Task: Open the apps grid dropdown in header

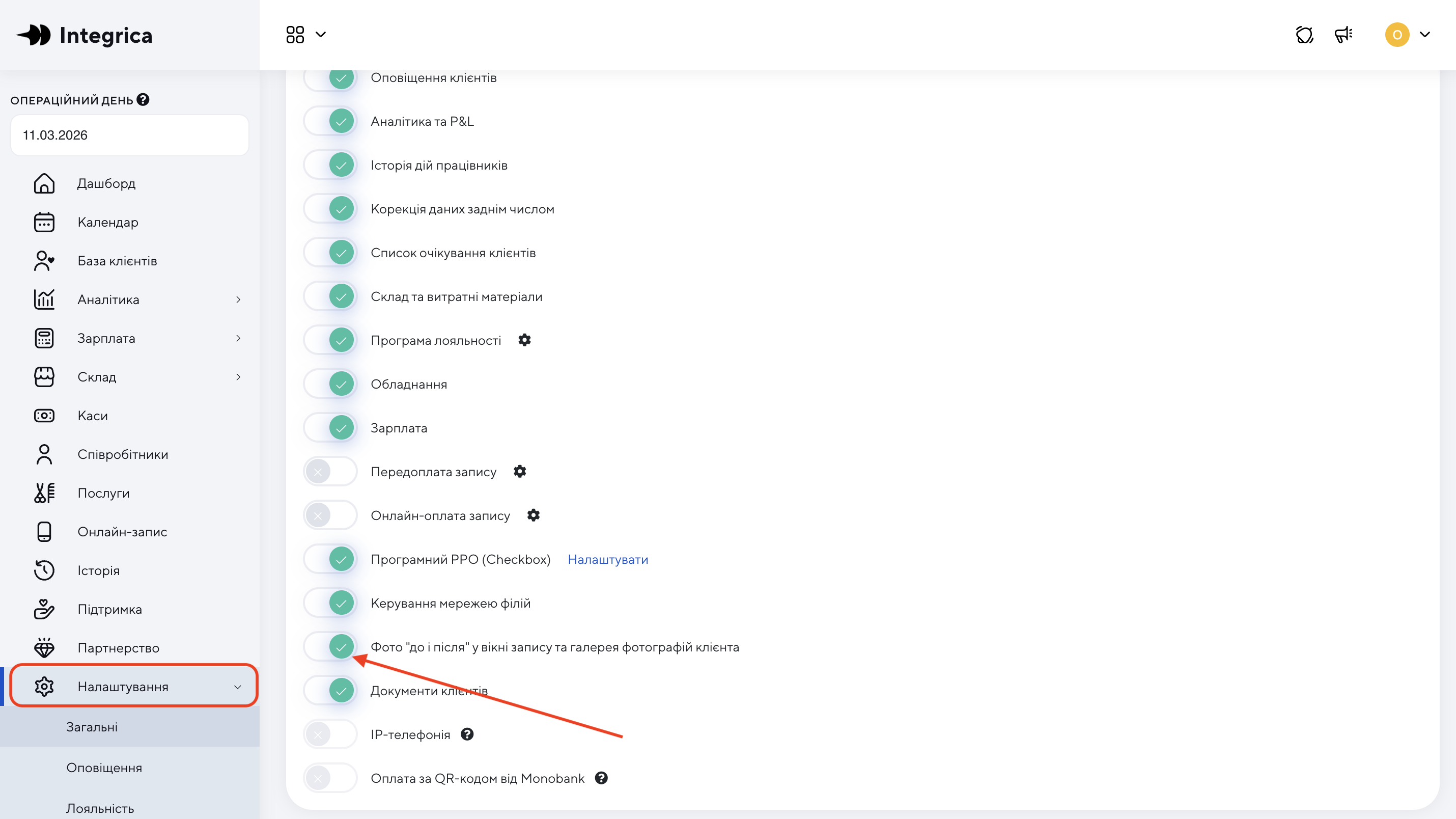Action: 305,35
